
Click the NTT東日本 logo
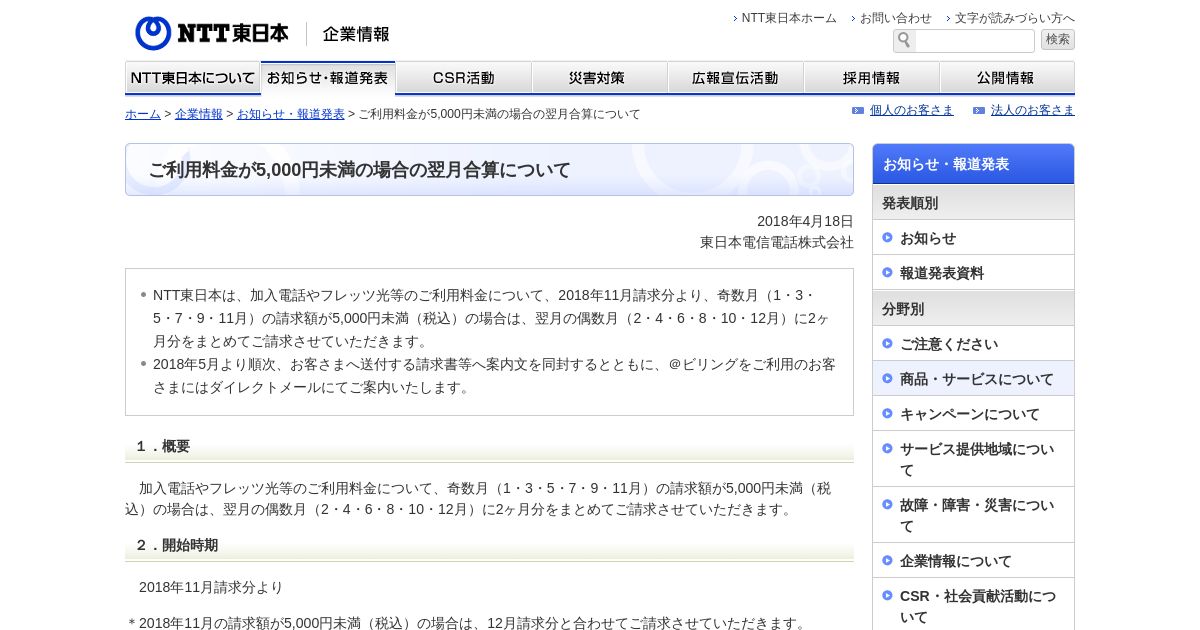click(x=212, y=33)
